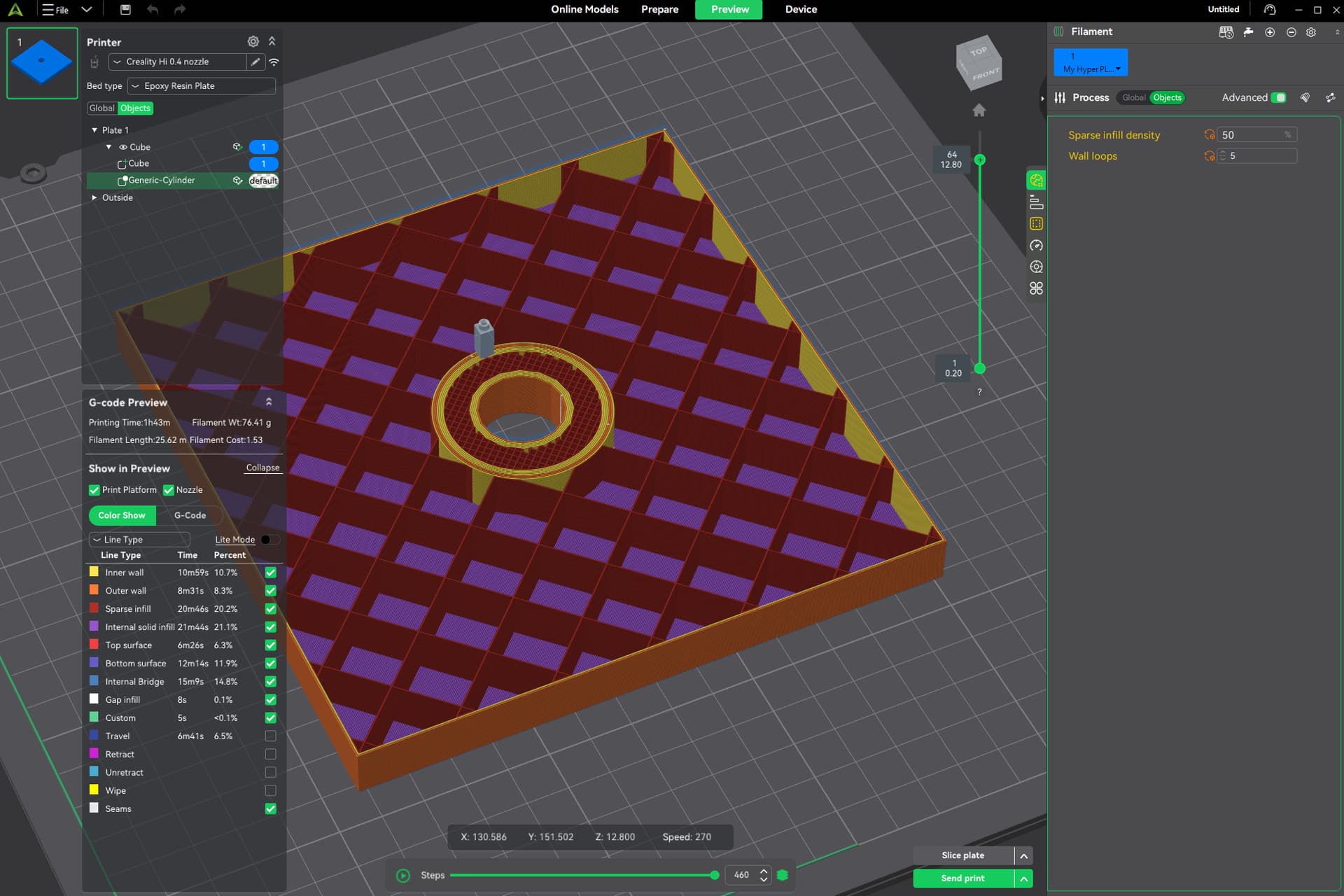Expand the Outside tree node
1344x896 pixels.
click(x=94, y=197)
